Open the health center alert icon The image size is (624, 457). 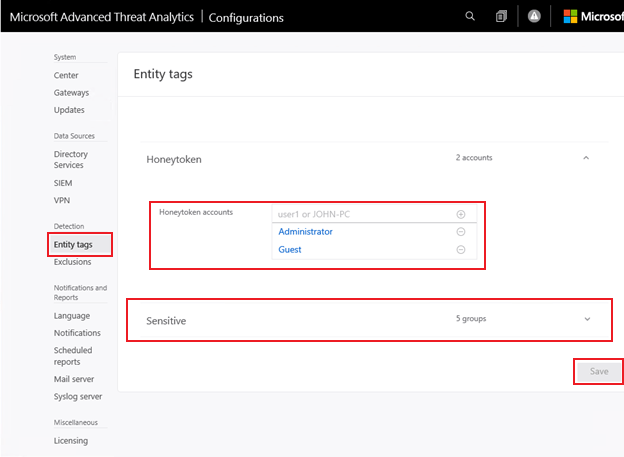point(534,16)
